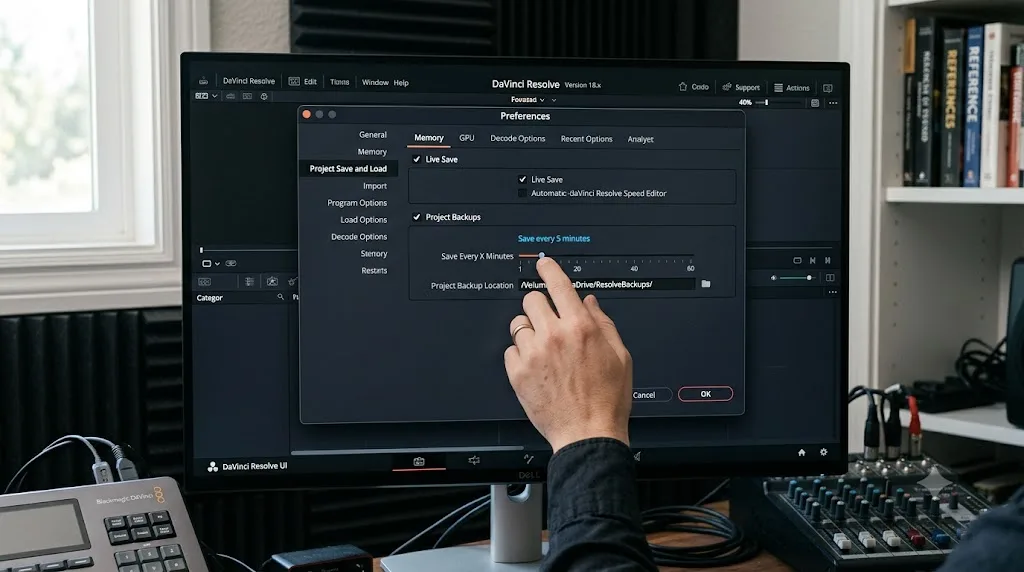Click the square icon left of top ellipsis
This screenshot has width=1024, height=572.
tap(814, 103)
